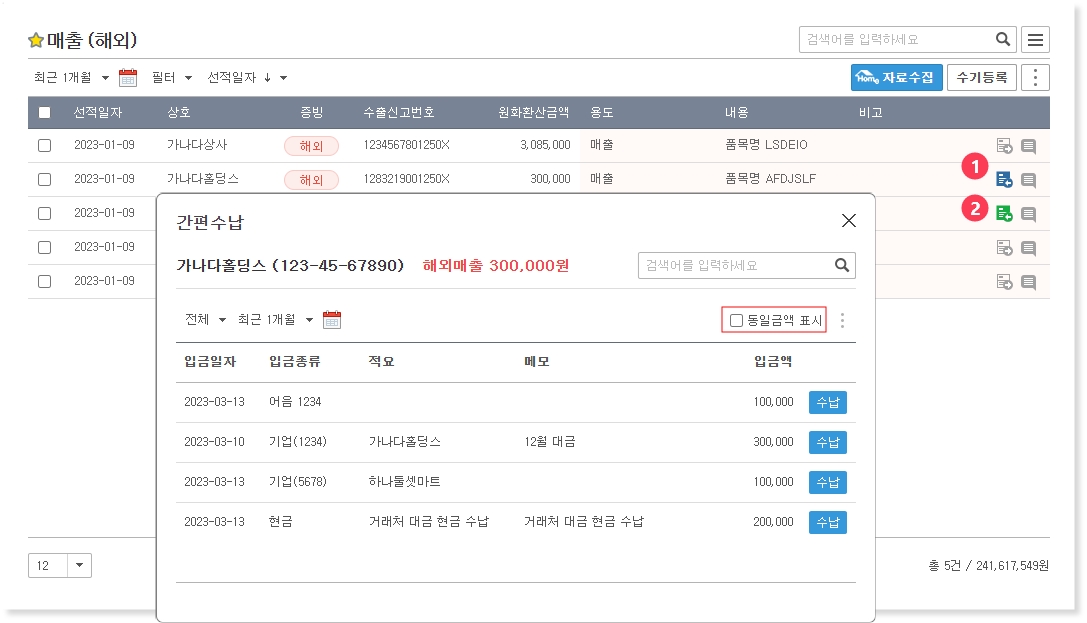Open the calendar icon inside 간편수납 dialog

332,320
